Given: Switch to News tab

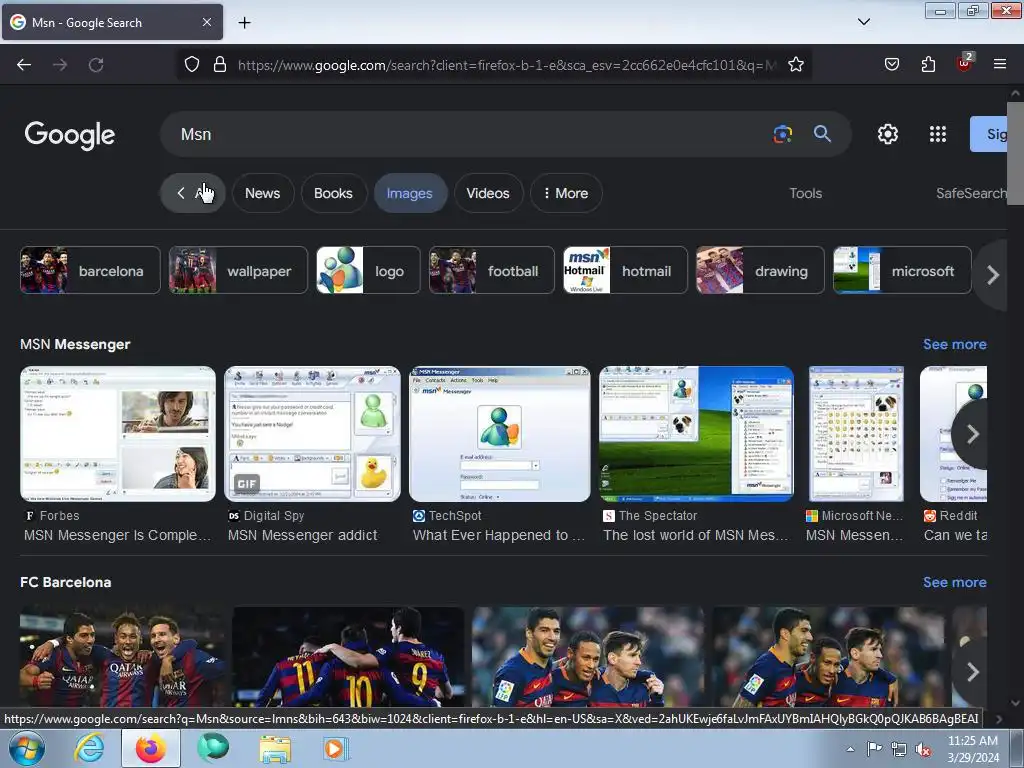Looking at the screenshot, I should pyautogui.click(x=263, y=193).
